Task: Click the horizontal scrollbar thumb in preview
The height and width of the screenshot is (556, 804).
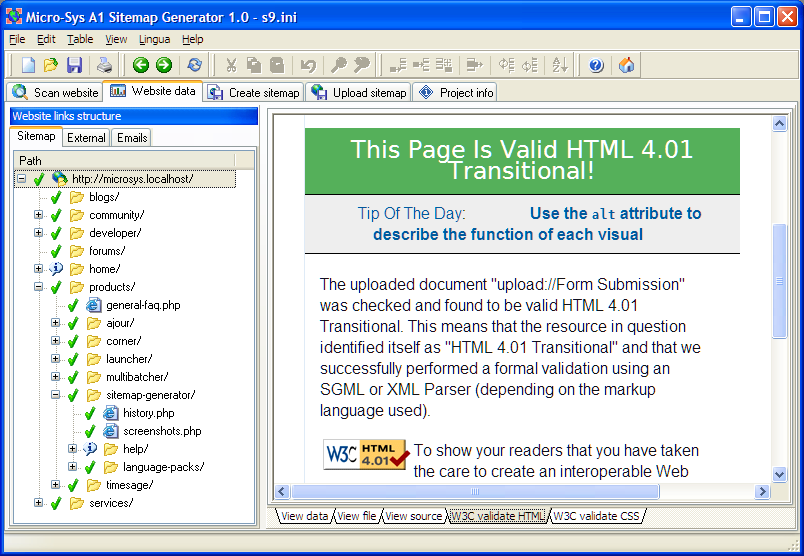Action: click(475, 491)
